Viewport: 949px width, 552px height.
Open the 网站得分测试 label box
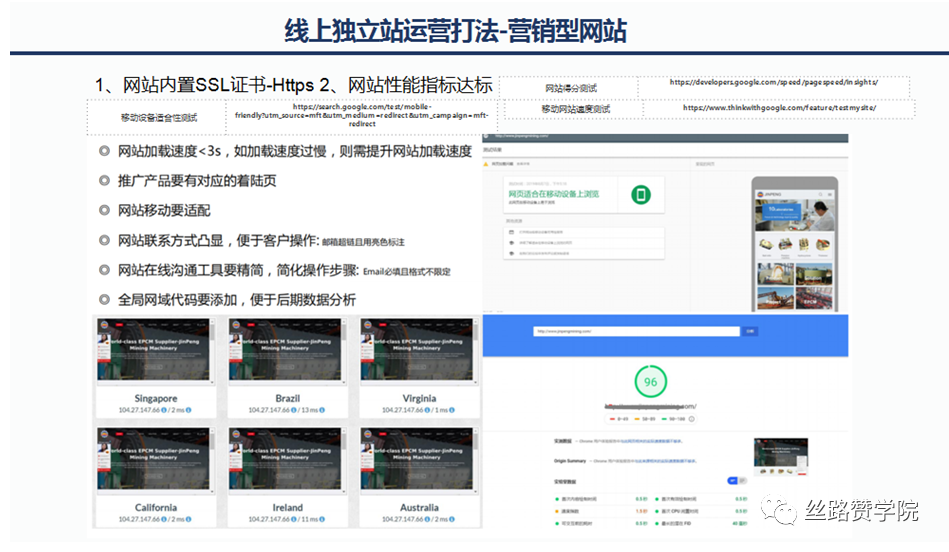[577, 88]
